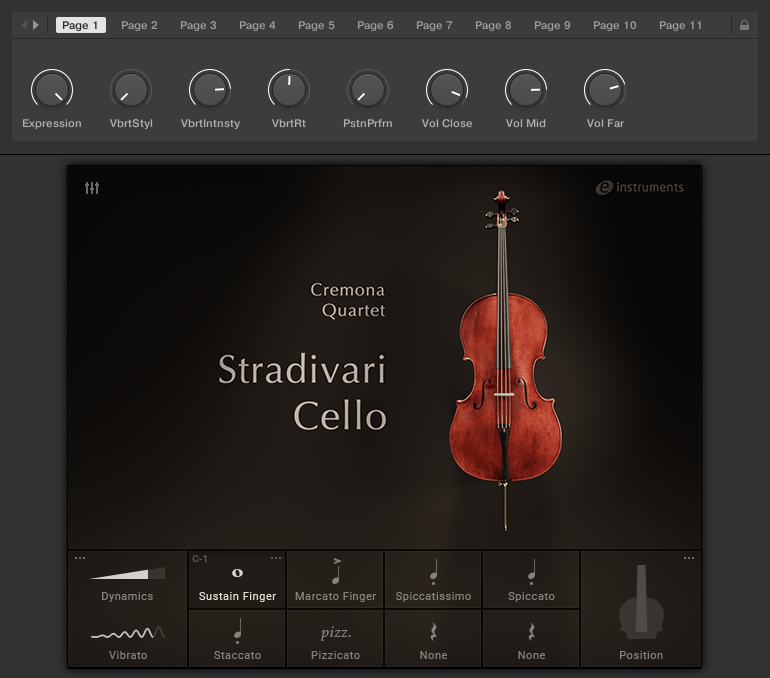Open Position panel options dots
The height and width of the screenshot is (678, 770).
[x=689, y=558]
